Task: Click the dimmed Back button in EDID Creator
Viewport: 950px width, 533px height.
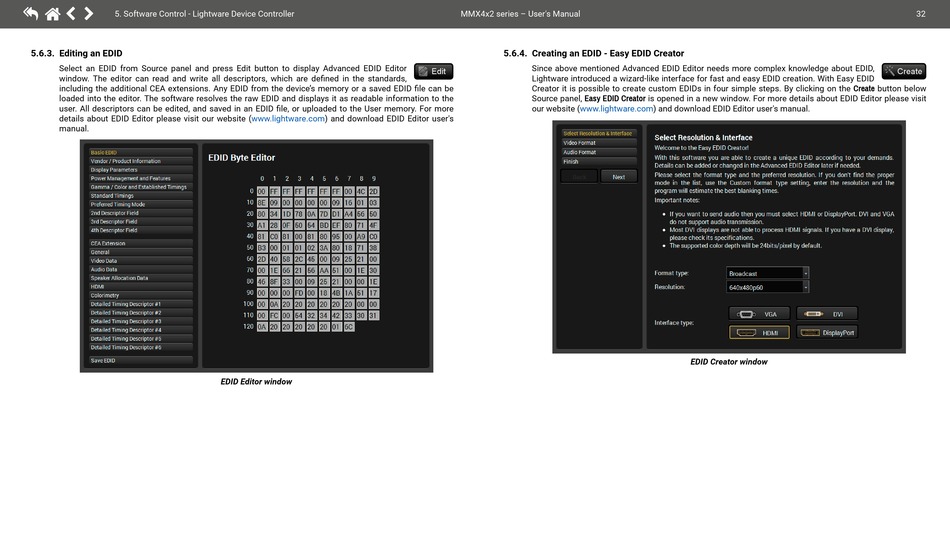Action: pos(579,177)
